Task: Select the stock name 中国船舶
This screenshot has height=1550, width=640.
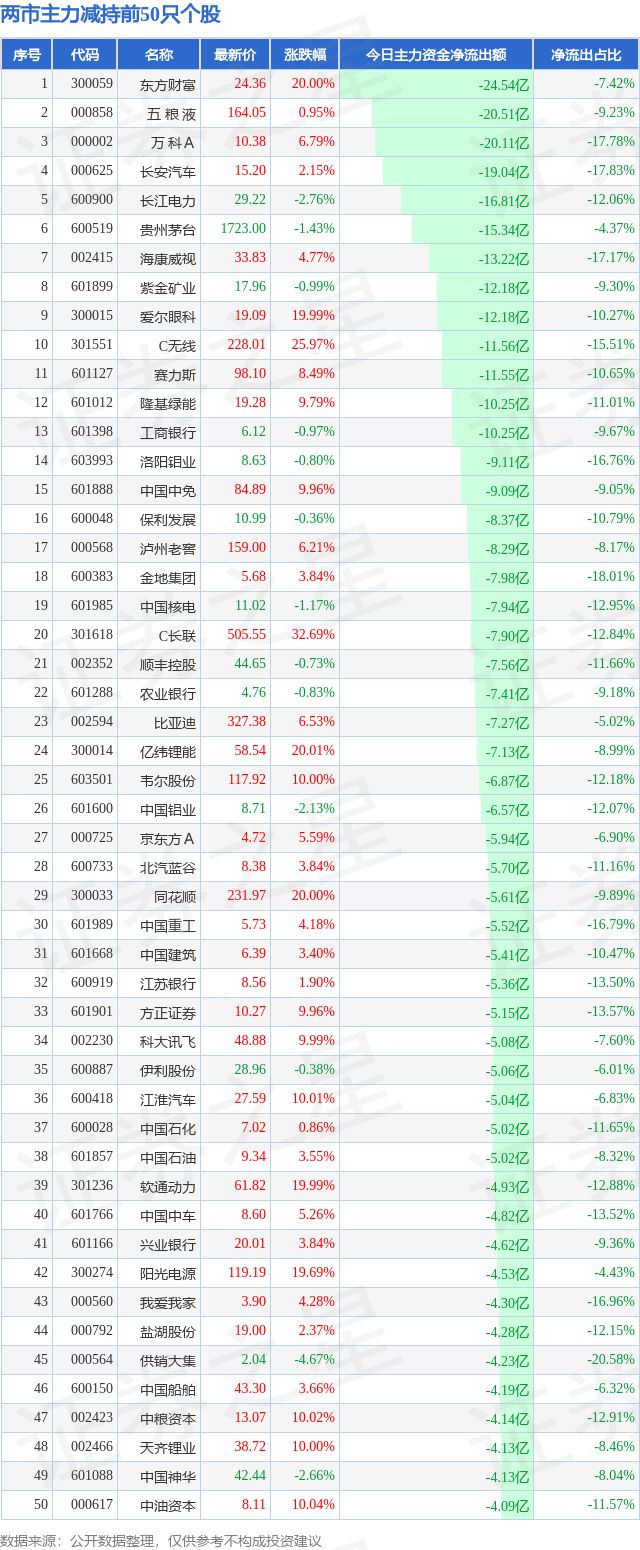Action: 168,1389
